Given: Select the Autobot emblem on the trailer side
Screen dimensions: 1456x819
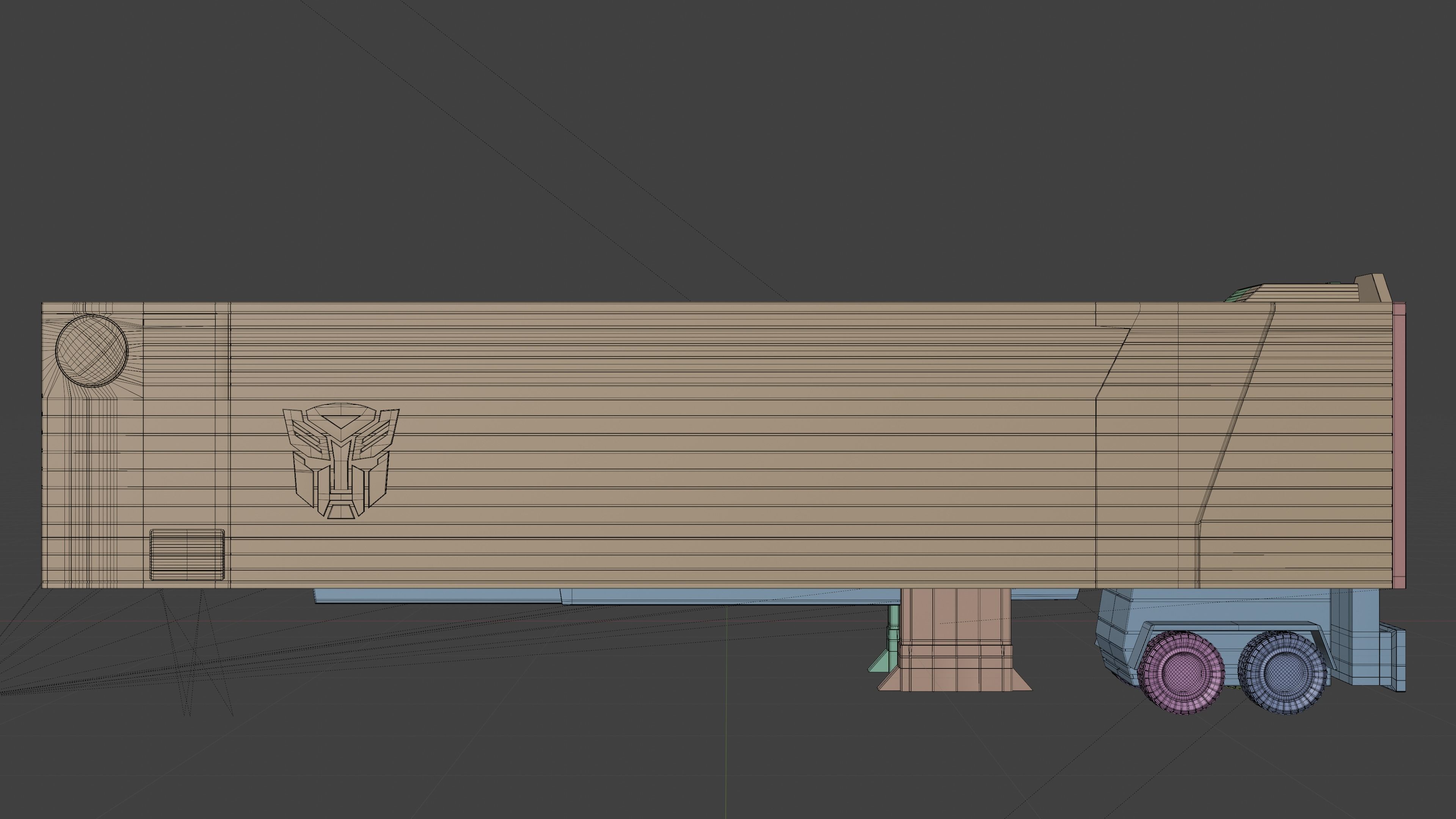Looking at the screenshot, I should (341, 461).
